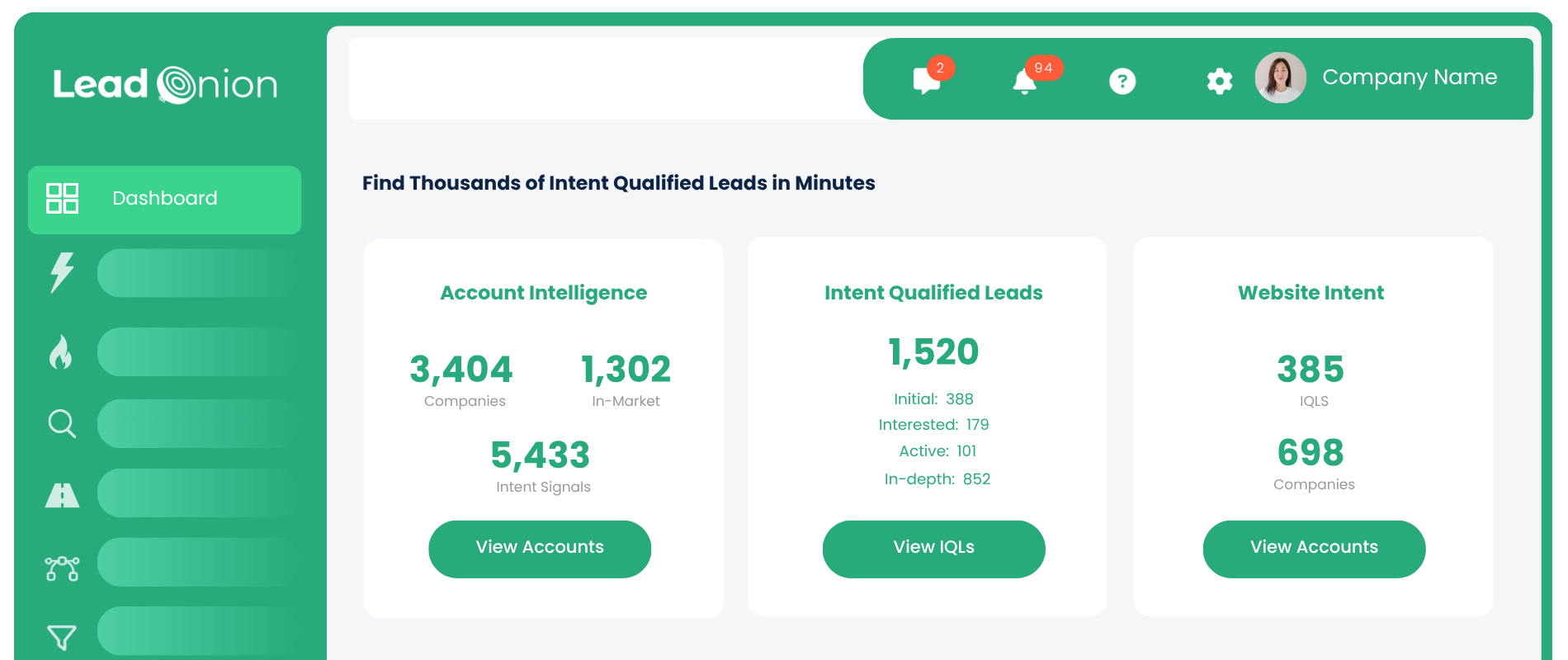
Task: Click the magnifying glass sidebar icon
Action: click(62, 423)
